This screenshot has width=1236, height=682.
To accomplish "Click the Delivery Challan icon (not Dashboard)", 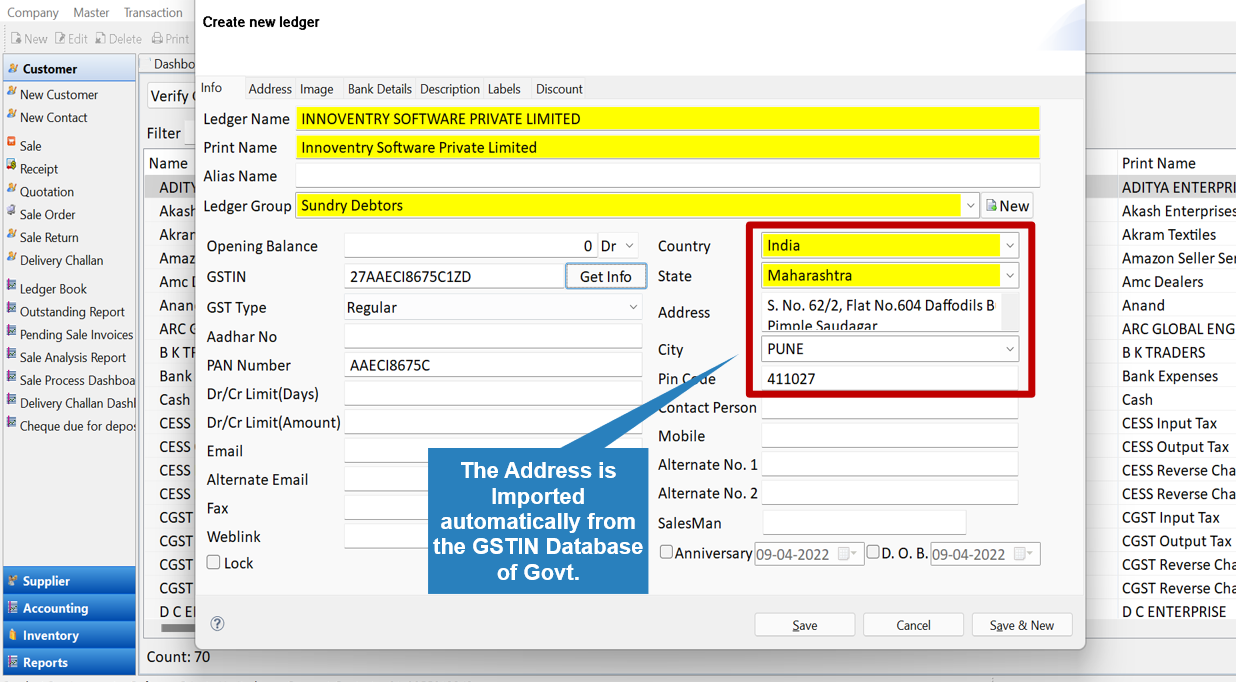I will coord(12,259).
